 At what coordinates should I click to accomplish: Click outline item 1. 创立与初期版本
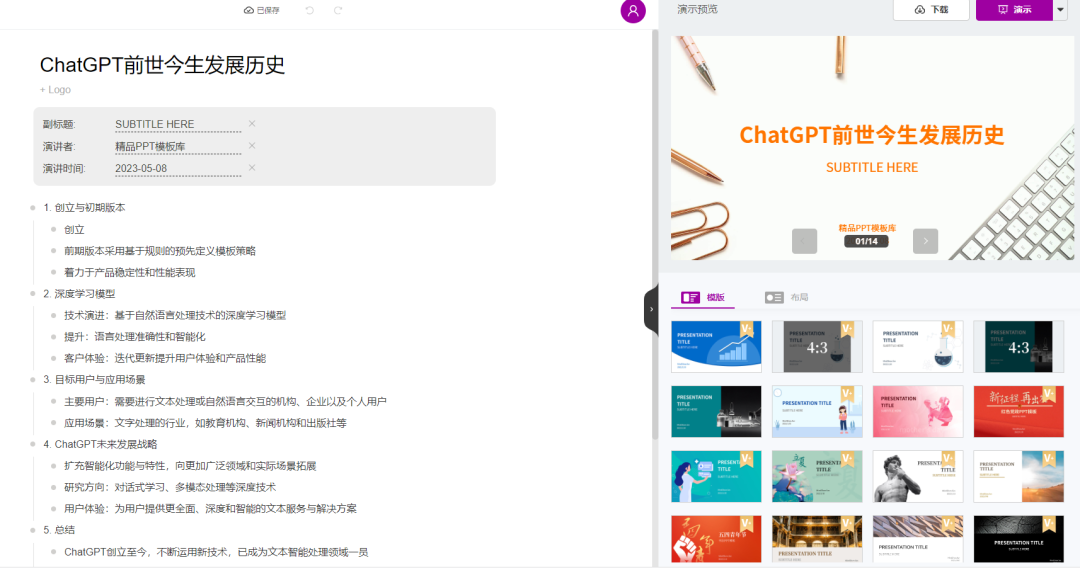tap(84, 207)
